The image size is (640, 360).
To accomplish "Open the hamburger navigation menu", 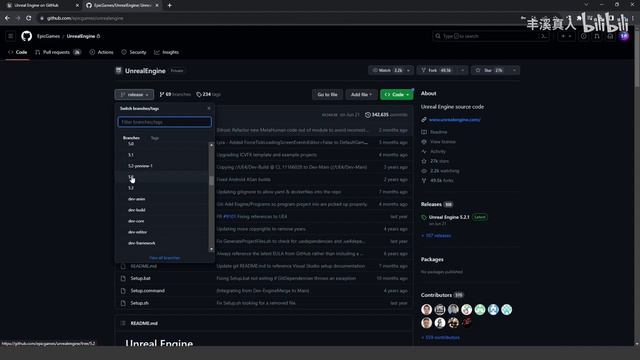I will [11, 36].
